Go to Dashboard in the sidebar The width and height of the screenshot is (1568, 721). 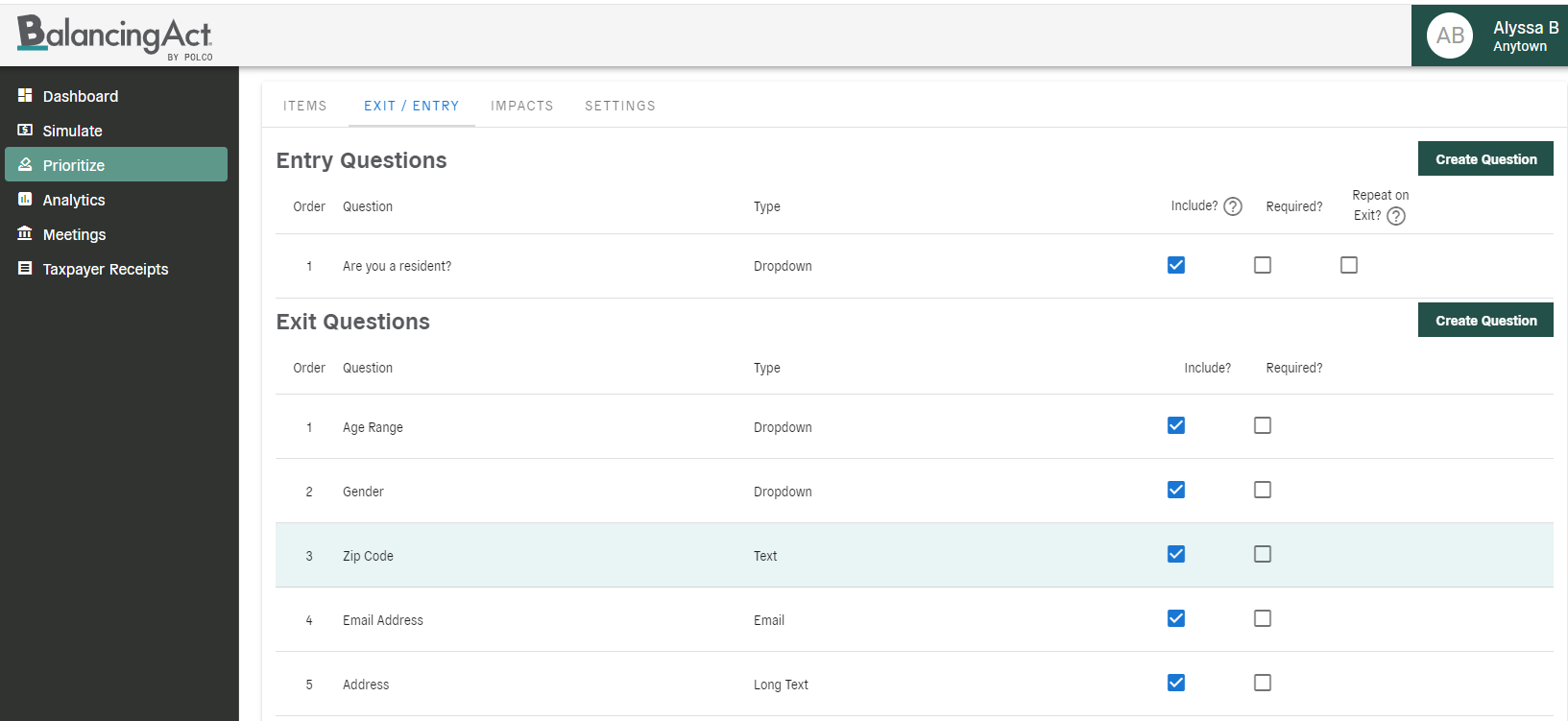116,96
